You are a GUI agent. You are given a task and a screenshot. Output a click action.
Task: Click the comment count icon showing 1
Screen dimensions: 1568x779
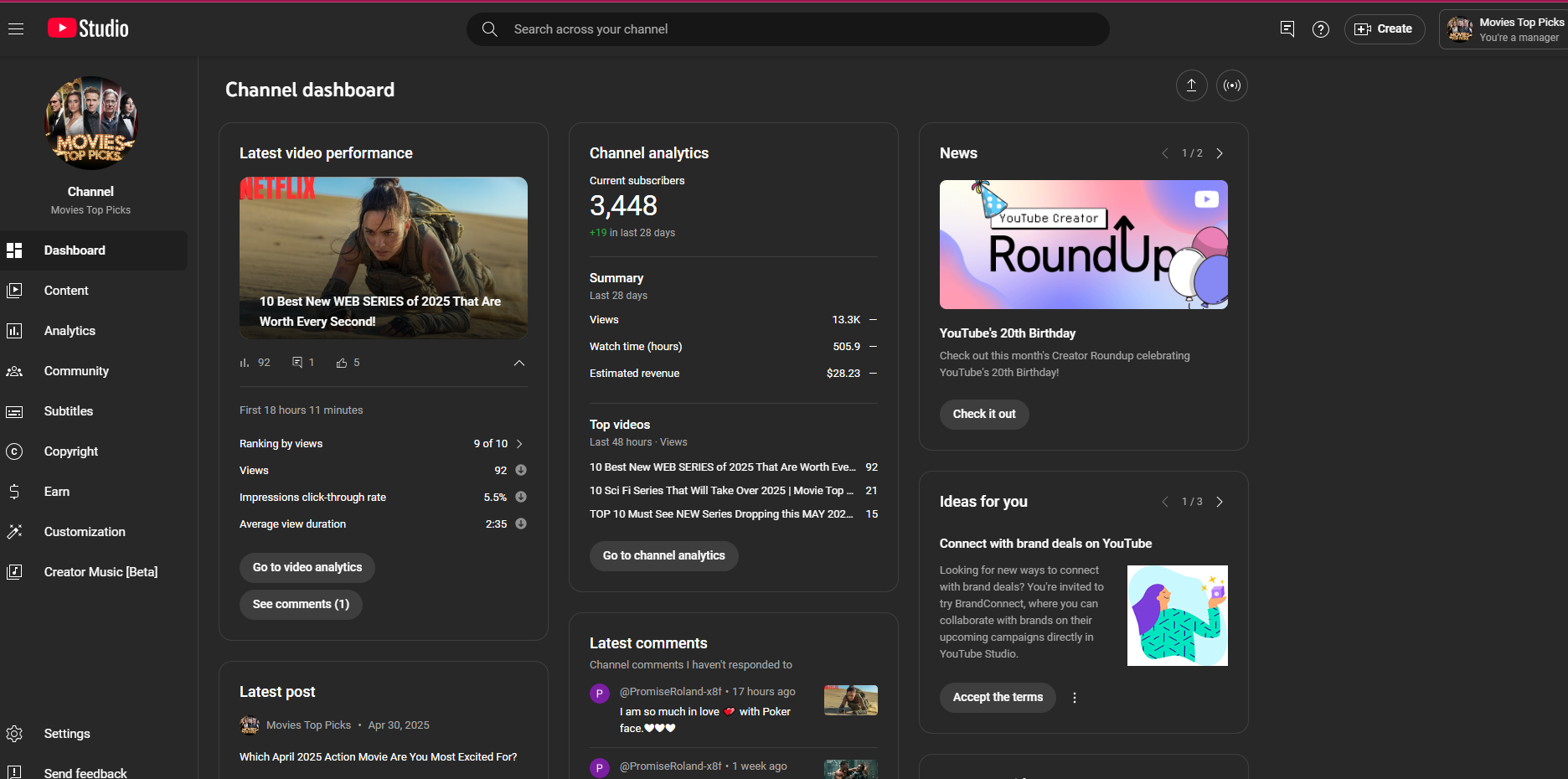click(x=297, y=363)
